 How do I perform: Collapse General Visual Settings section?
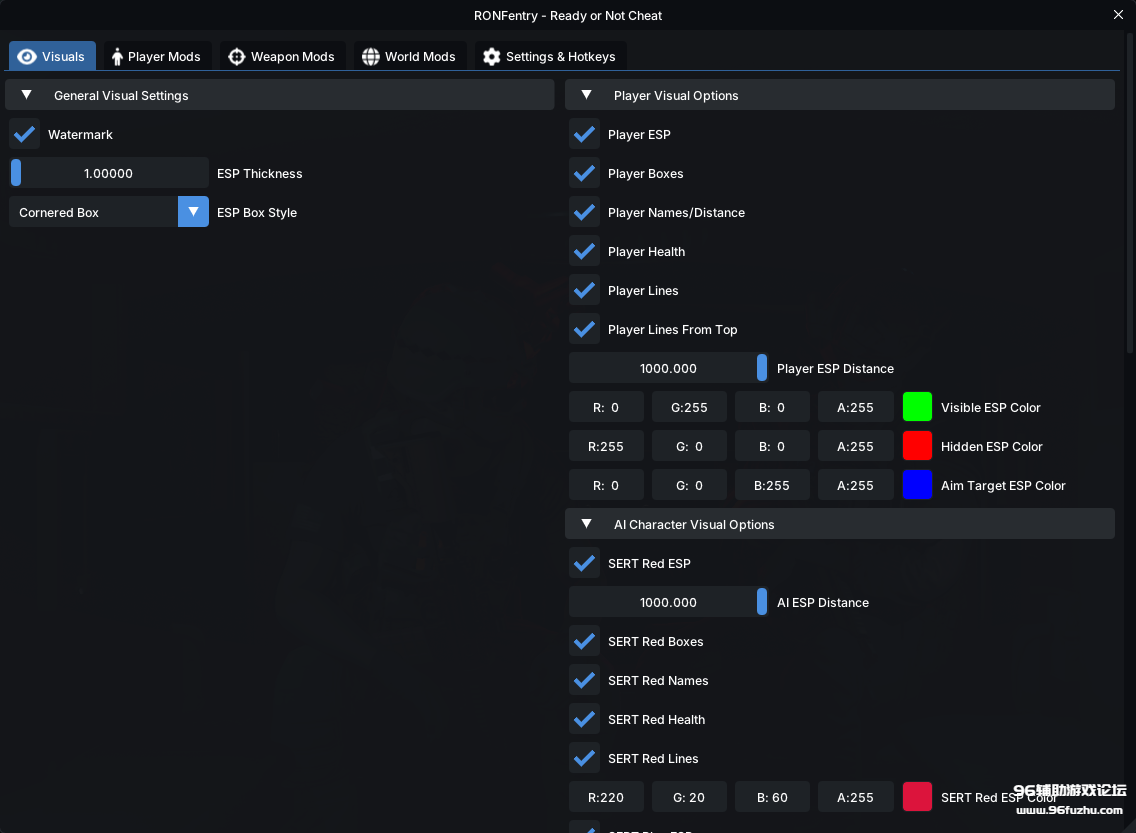click(27, 95)
